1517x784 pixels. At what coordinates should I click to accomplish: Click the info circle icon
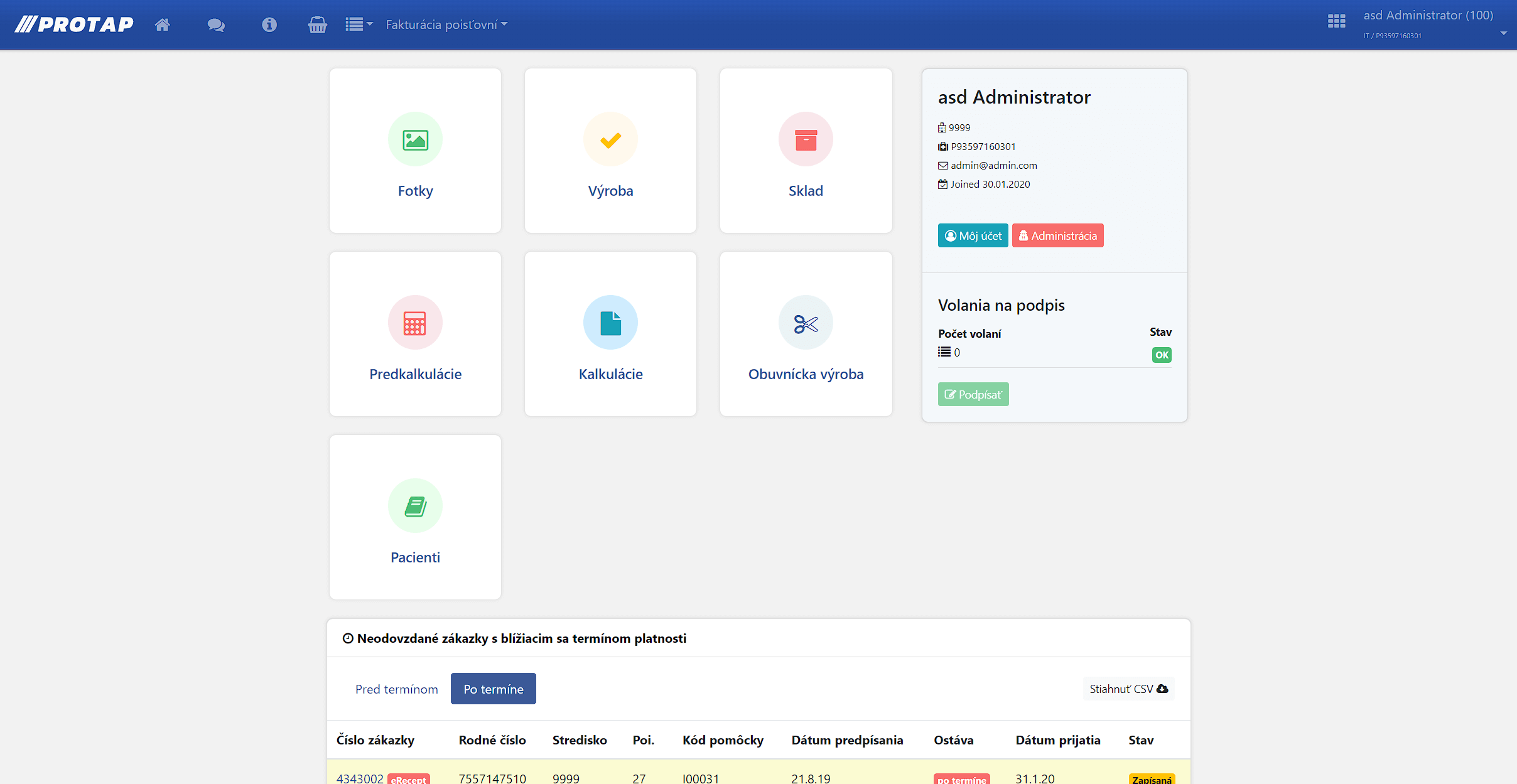269,24
